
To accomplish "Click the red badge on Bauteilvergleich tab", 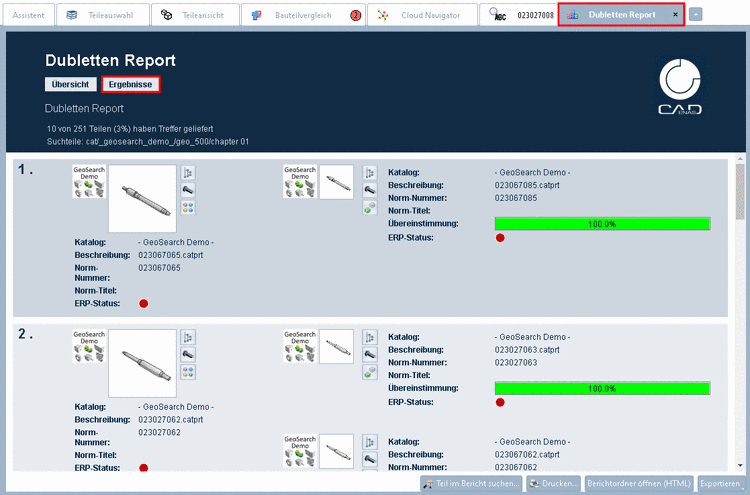I will (x=355, y=15).
